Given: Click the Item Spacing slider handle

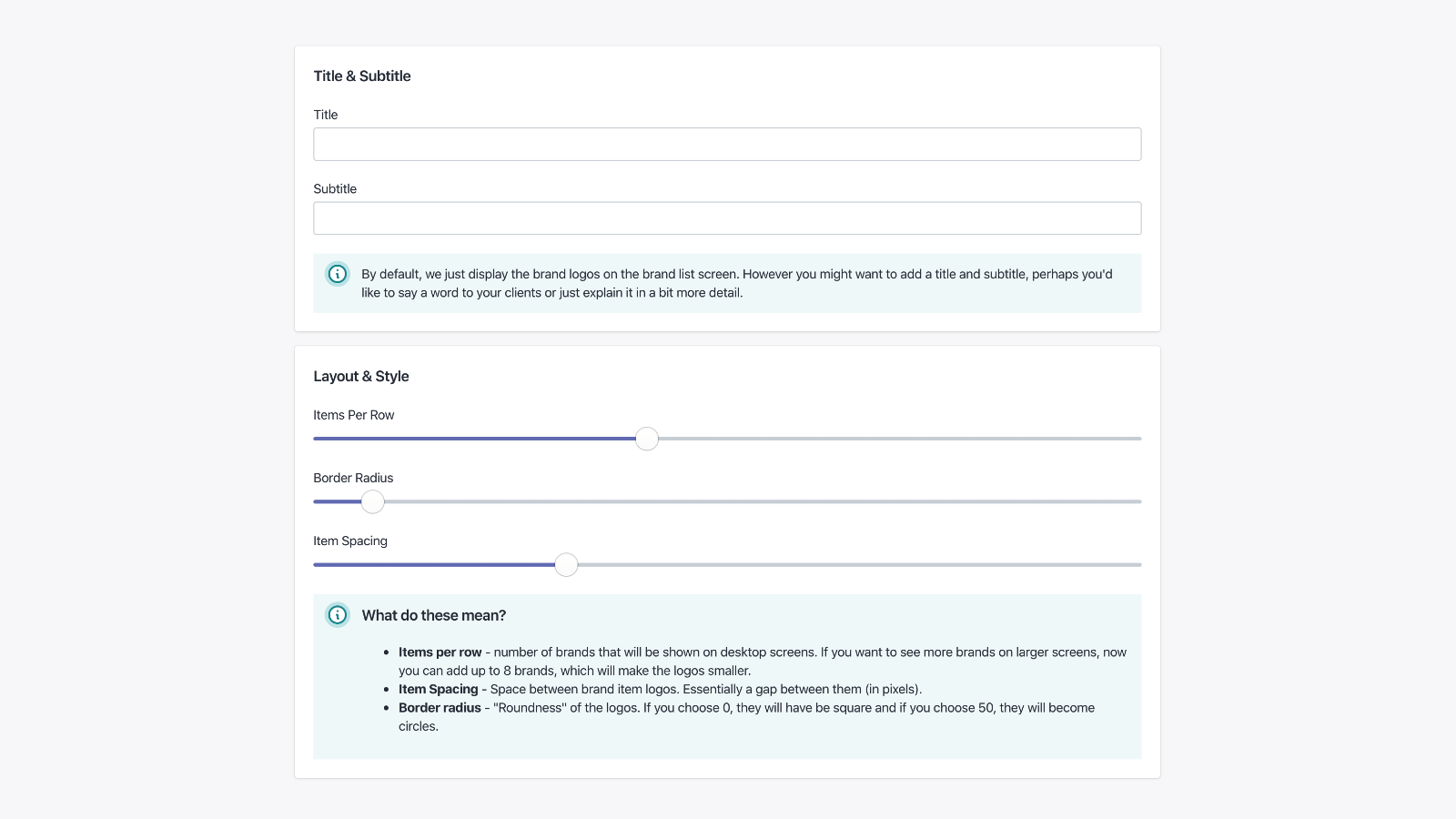Looking at the screenshot, I should [566, 565].
